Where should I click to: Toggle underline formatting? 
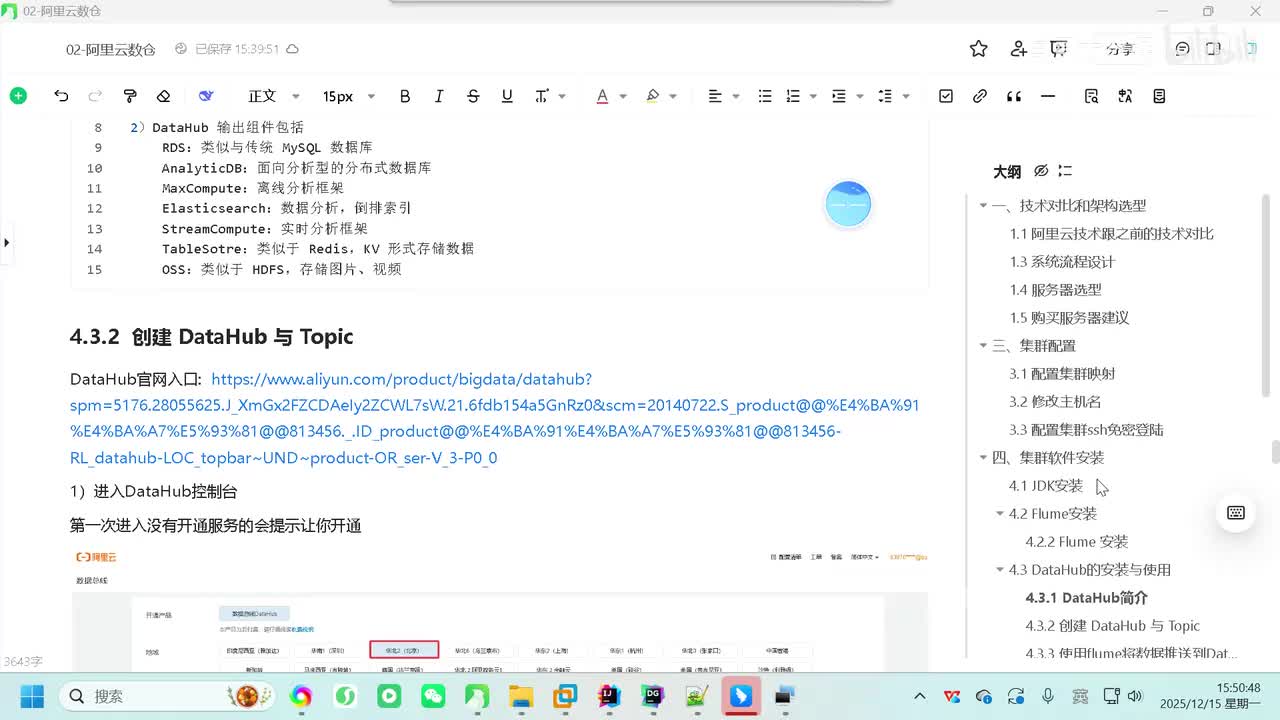click(x=507, y=96)
